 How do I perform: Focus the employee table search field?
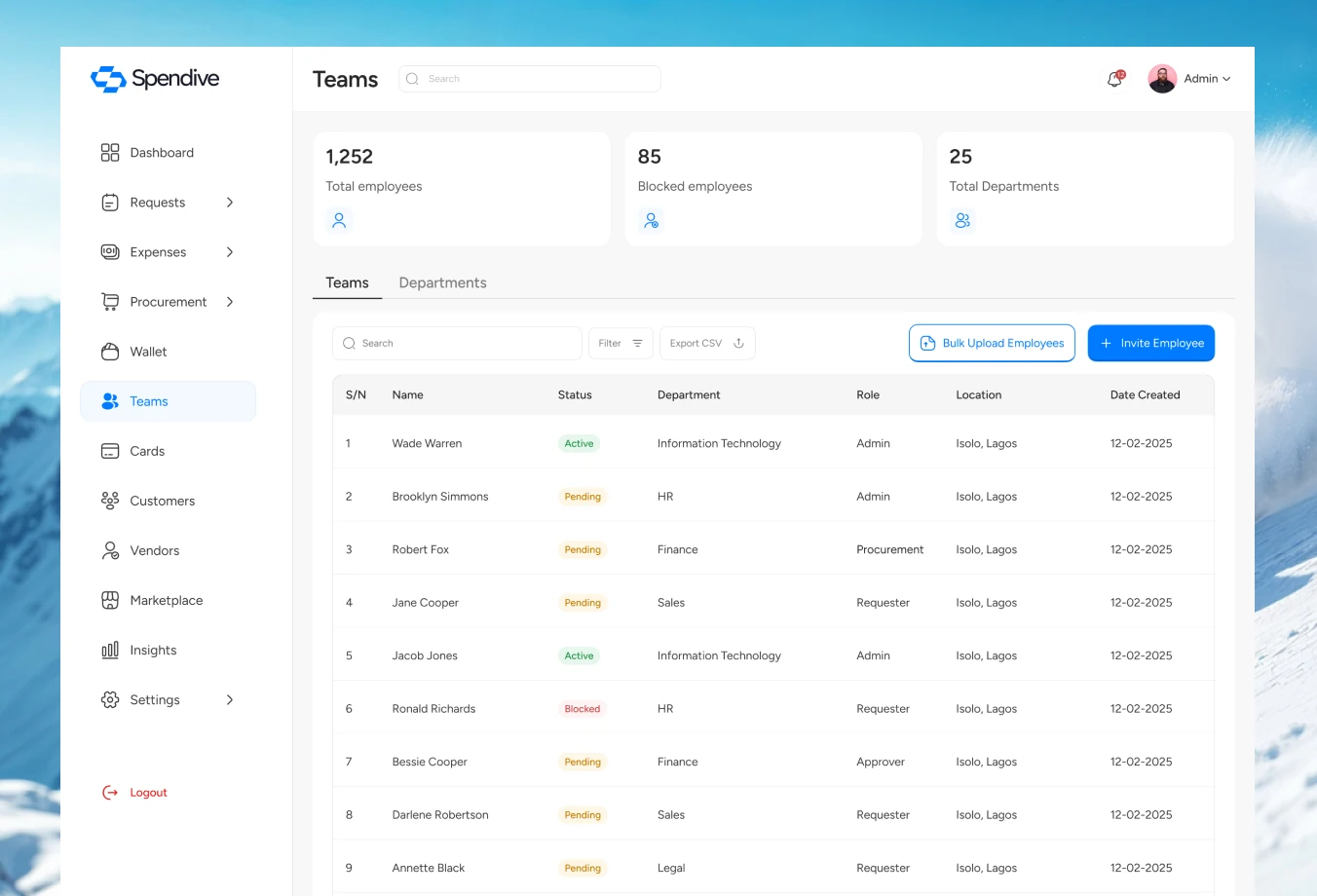click(457, 343)
